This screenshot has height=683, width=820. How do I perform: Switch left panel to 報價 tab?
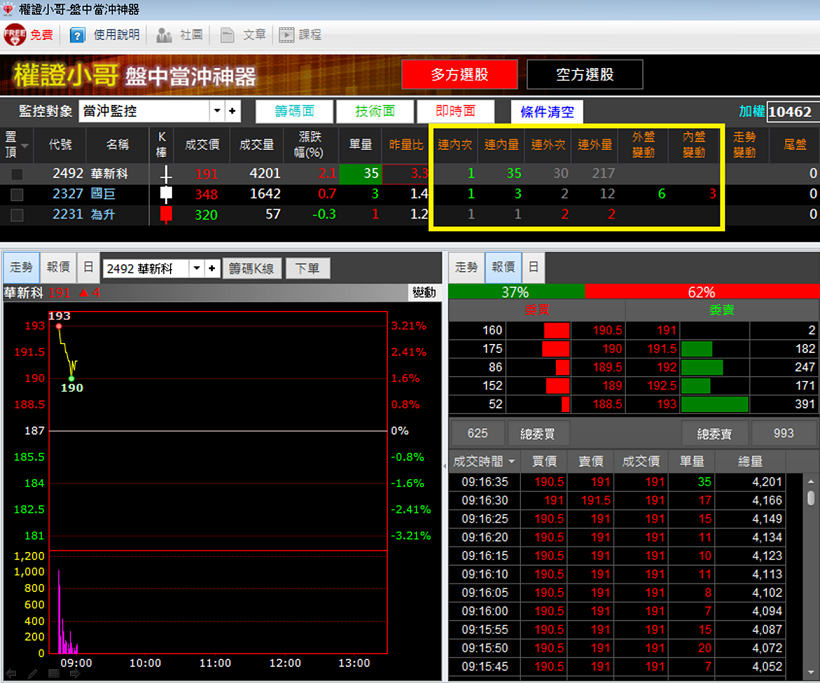coord(58,267)
